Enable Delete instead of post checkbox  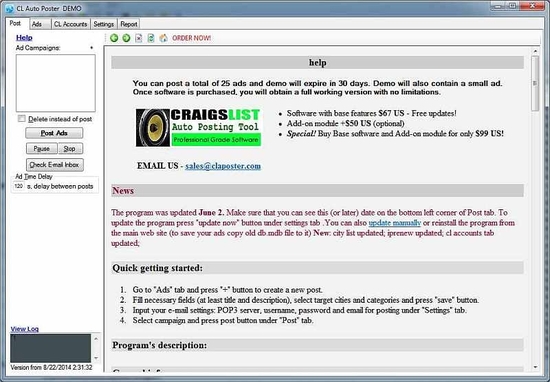coord(22,119)
